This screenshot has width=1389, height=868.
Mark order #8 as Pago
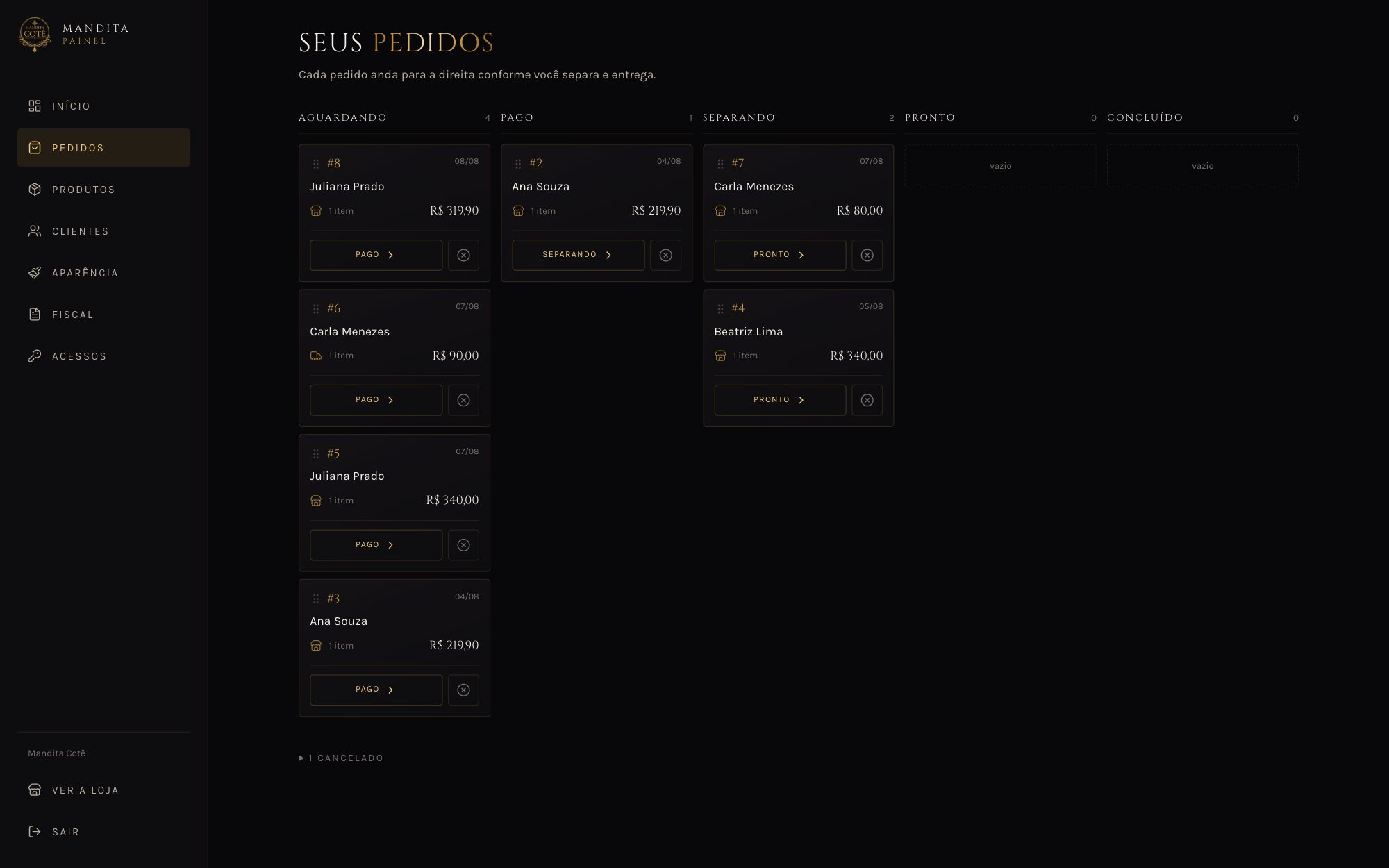point(376,255)
